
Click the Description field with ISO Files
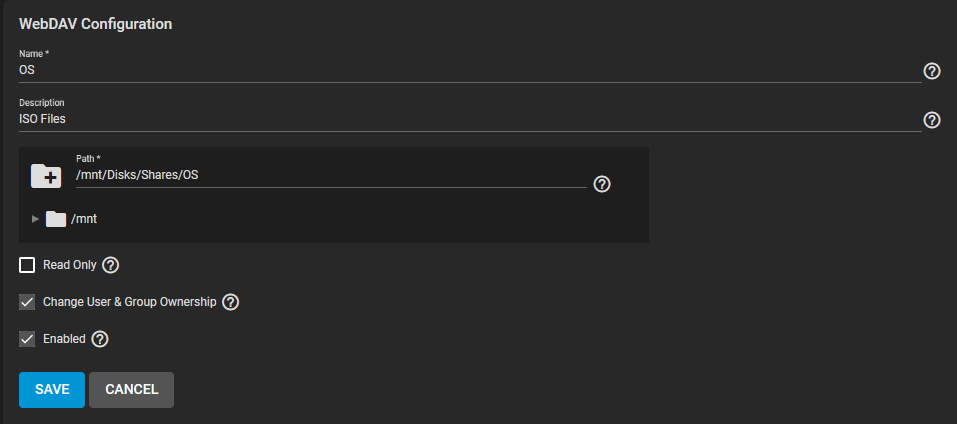(x=470, y=120)
